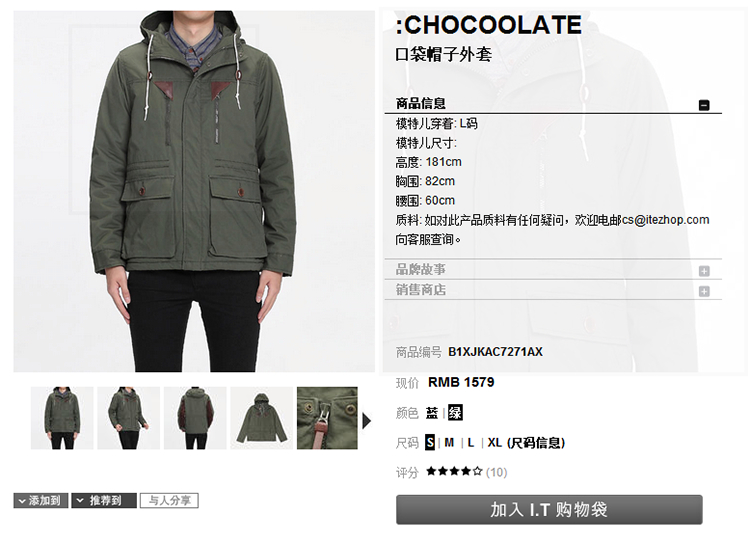
Task: Click the star rating icons
Action: coord(454,472)
